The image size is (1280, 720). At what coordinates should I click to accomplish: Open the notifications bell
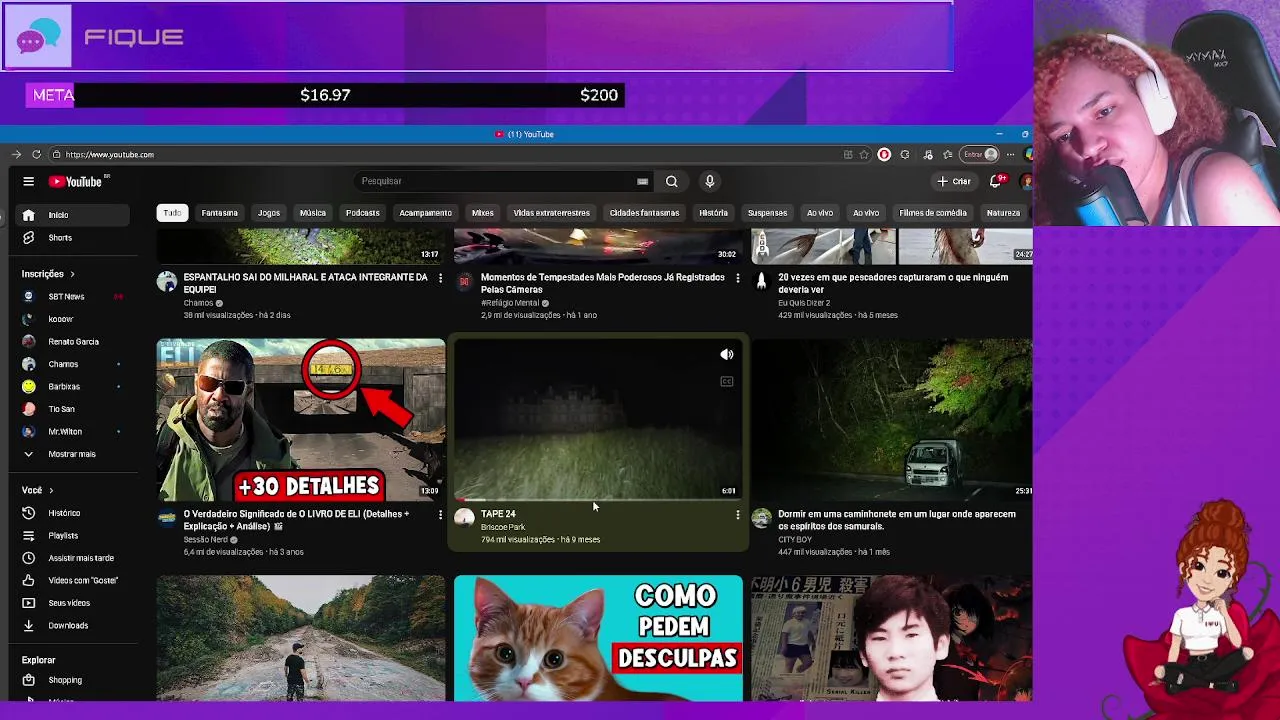tap(995, 181)
